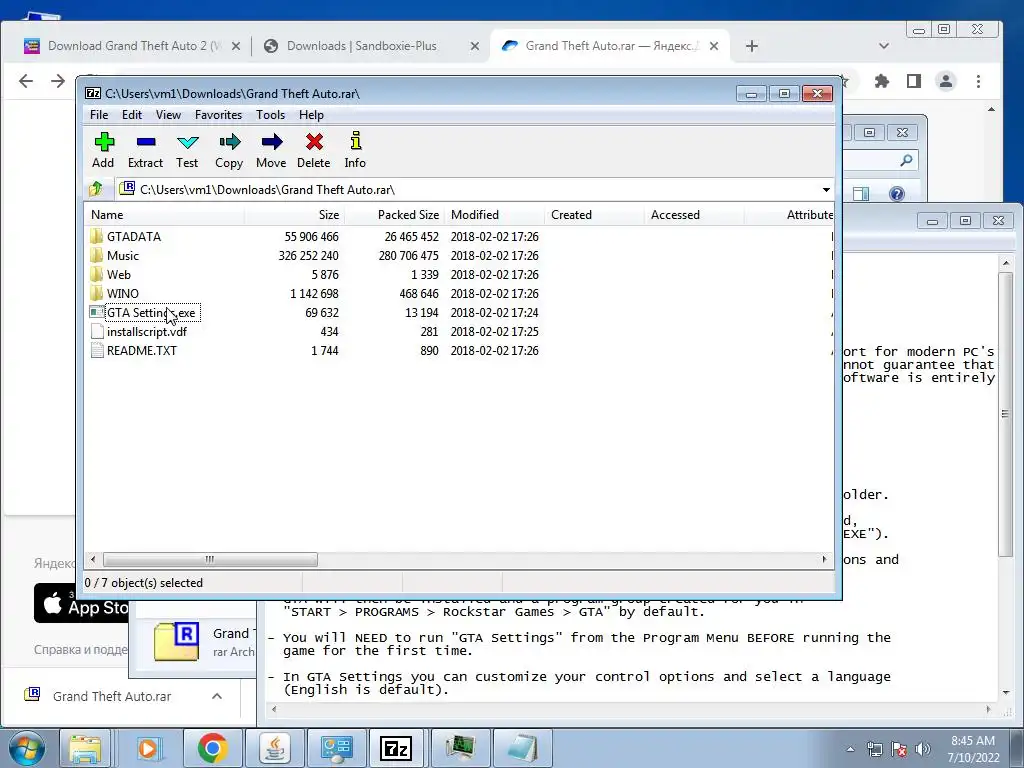The image size is (1024, 768).
Task: Open the Windows Start button
Action: [x=27, y=748]
